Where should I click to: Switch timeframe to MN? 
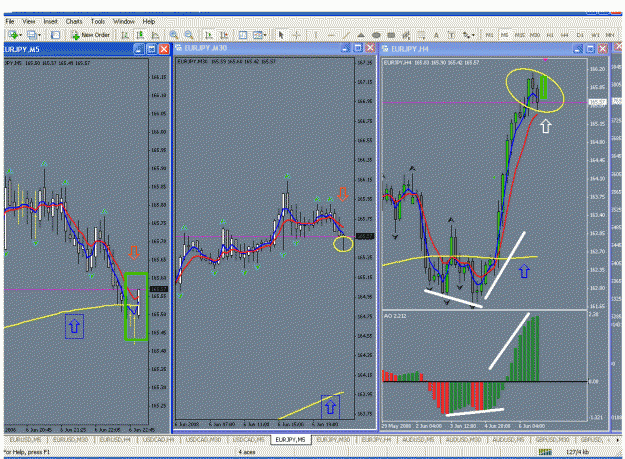610,35
